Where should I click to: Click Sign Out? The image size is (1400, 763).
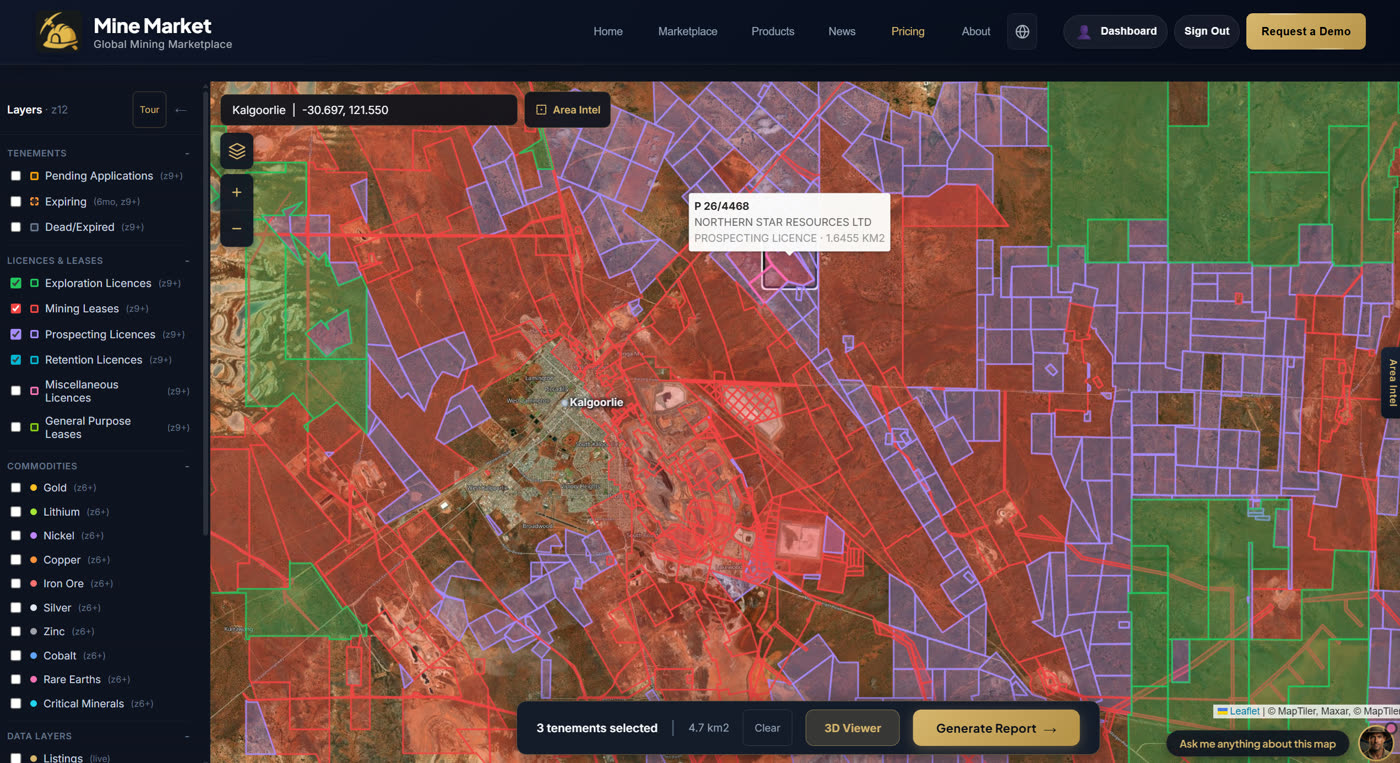point(1207,31)
